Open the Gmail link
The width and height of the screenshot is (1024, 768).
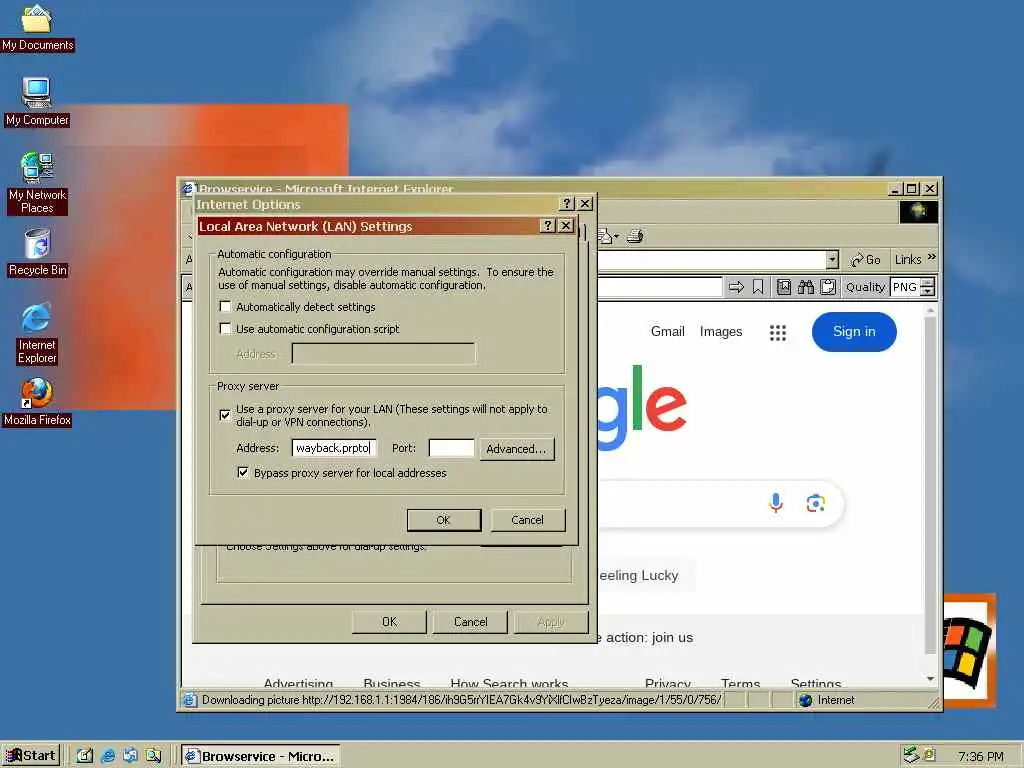(x=667, y=332)
